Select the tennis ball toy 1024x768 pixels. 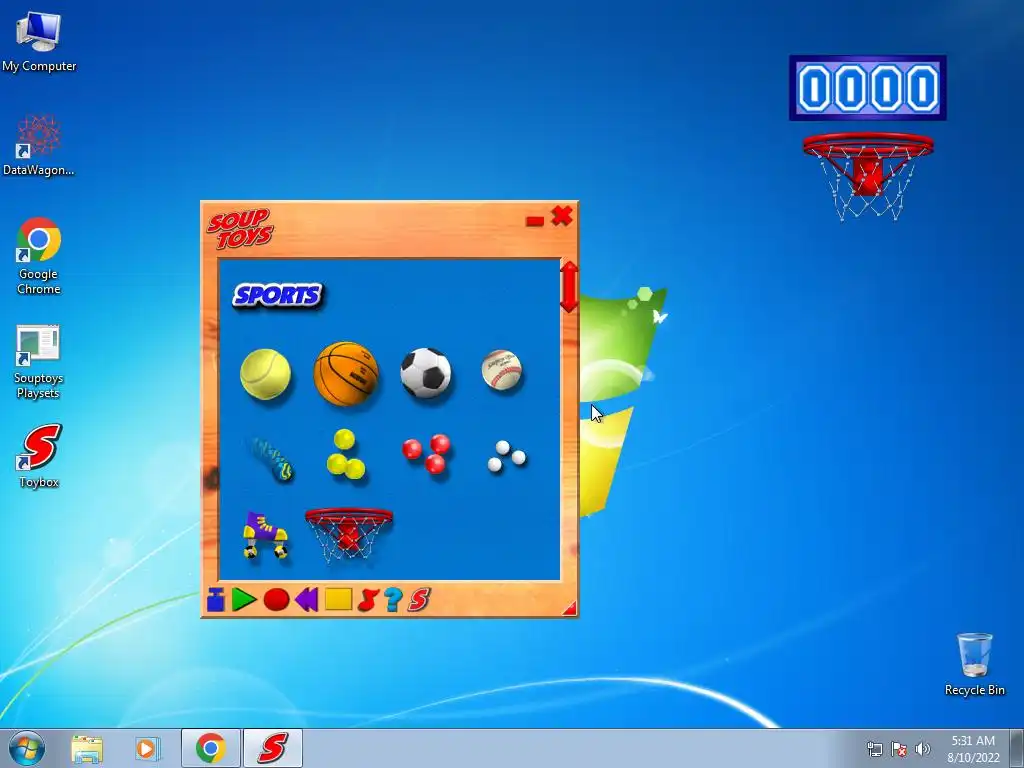point(265,374)
